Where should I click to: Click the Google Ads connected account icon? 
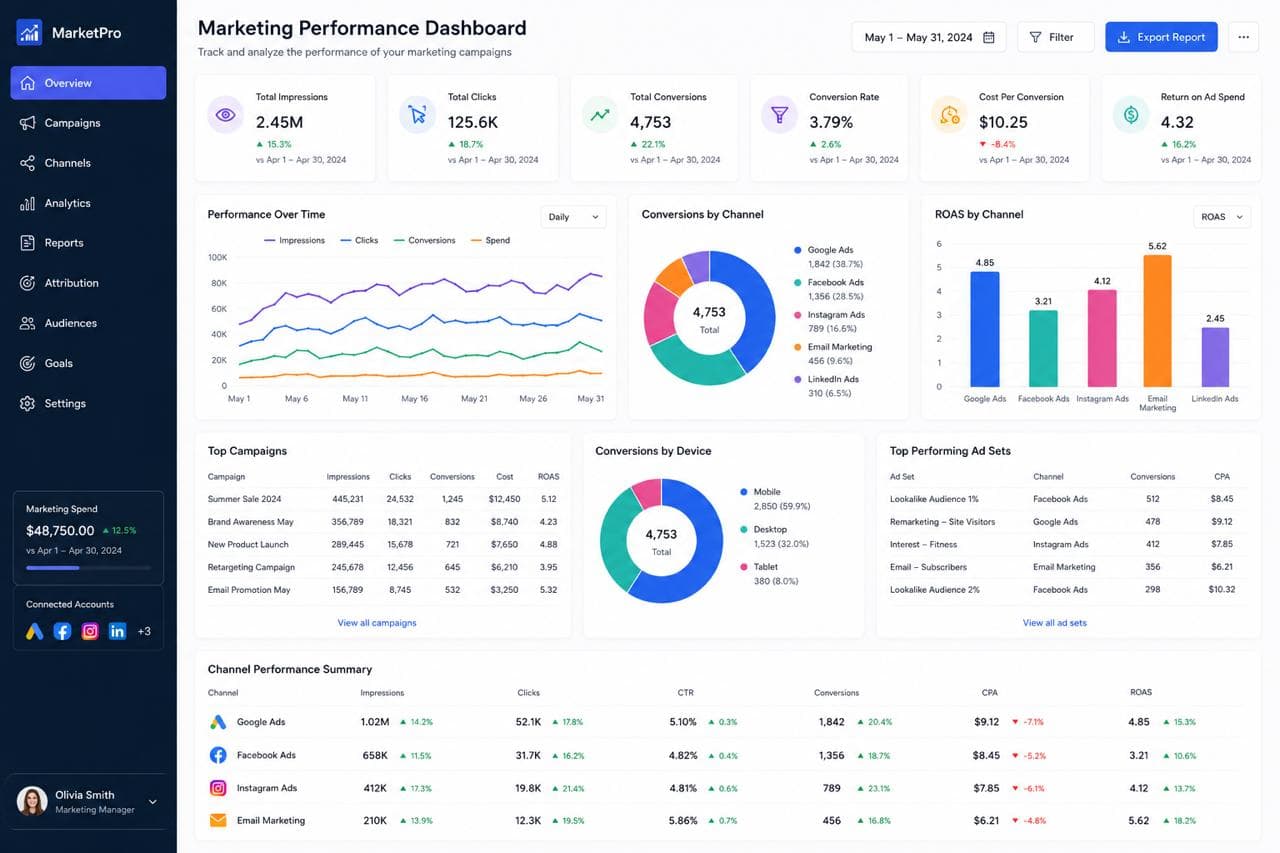pyautogui.click(x=35, y=631)
